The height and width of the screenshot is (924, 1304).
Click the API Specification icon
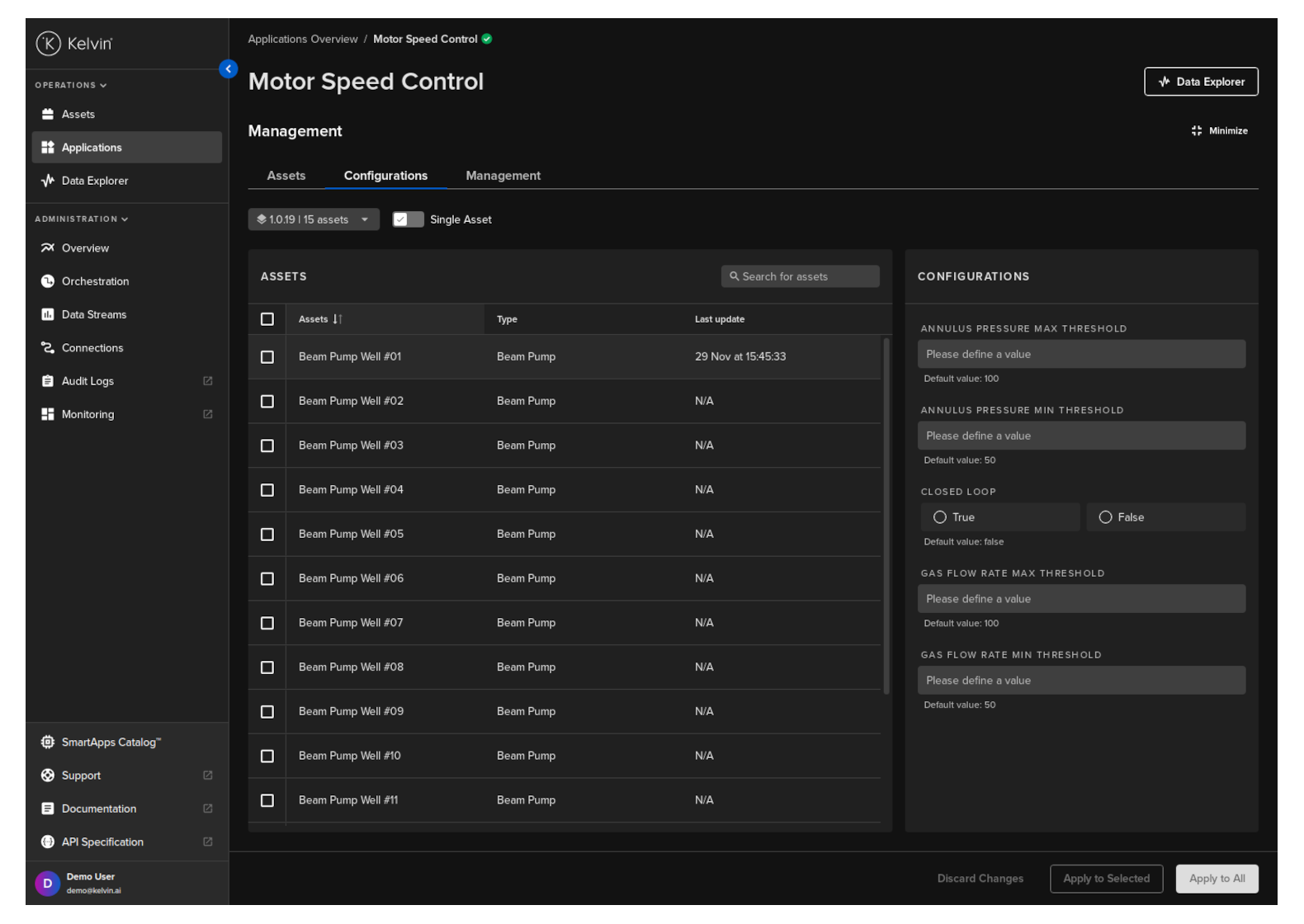coord(48,842)
